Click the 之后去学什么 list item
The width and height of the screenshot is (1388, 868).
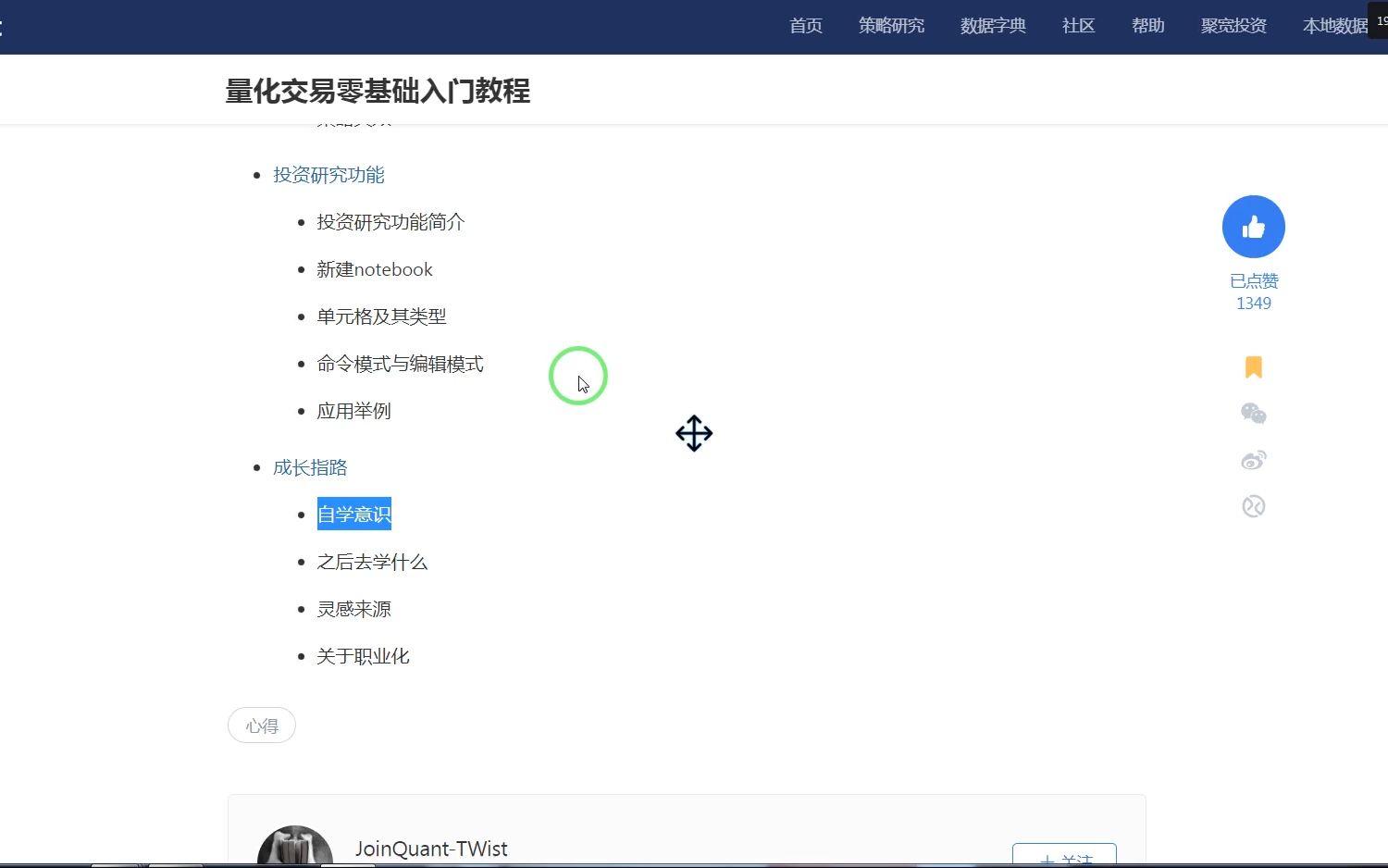[372, 562]
